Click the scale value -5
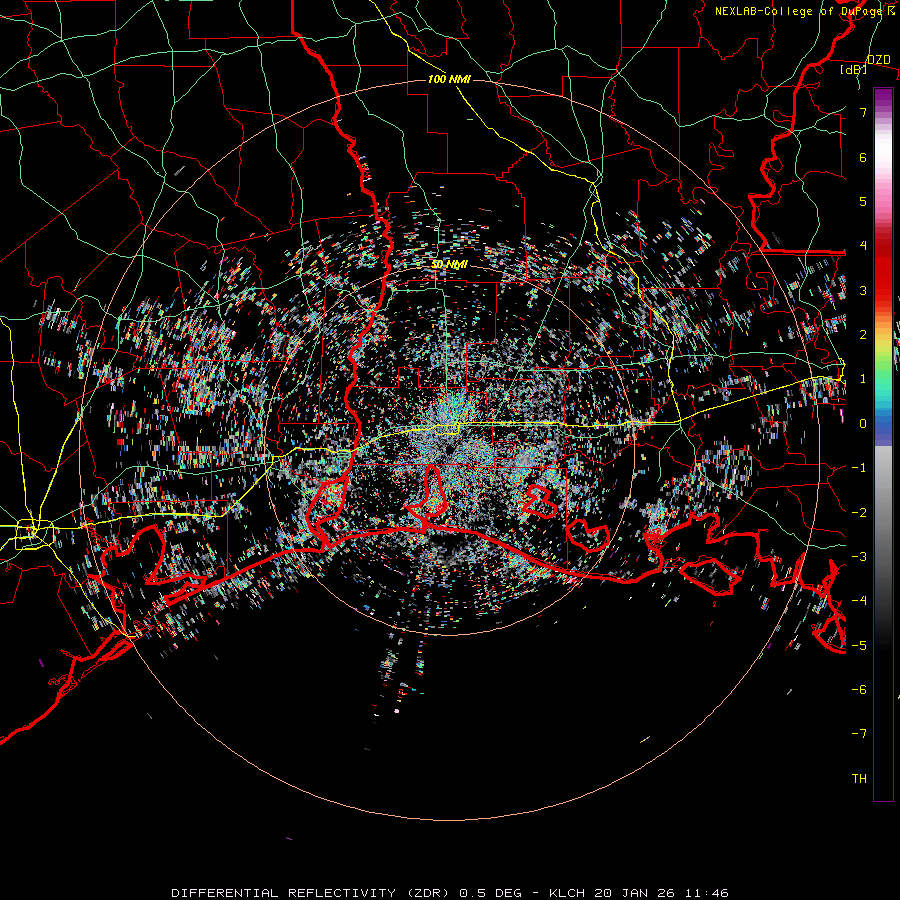Screen dimensions: 900x900 [x=859, y=645]
